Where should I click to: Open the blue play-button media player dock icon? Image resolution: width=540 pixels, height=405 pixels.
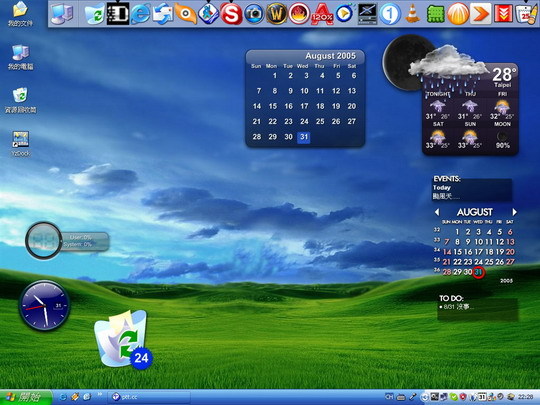[345, 14]
